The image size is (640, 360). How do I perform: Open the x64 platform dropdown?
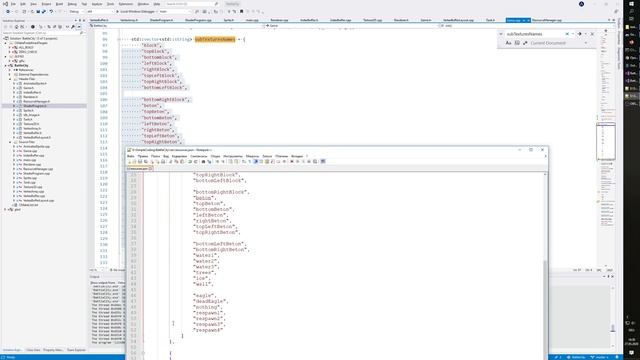pos(100,11)
